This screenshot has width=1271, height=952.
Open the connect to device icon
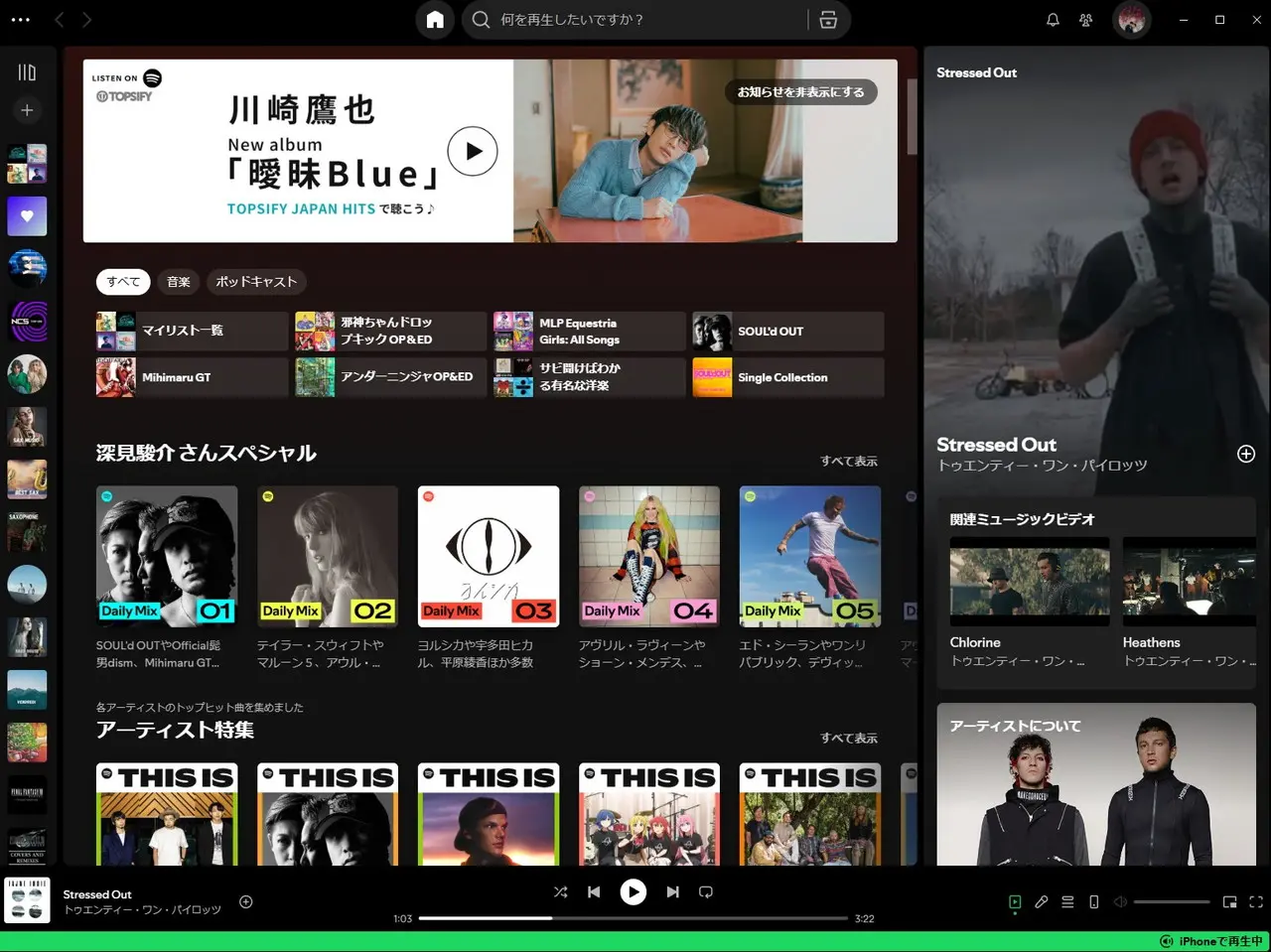pos(1093,902)
